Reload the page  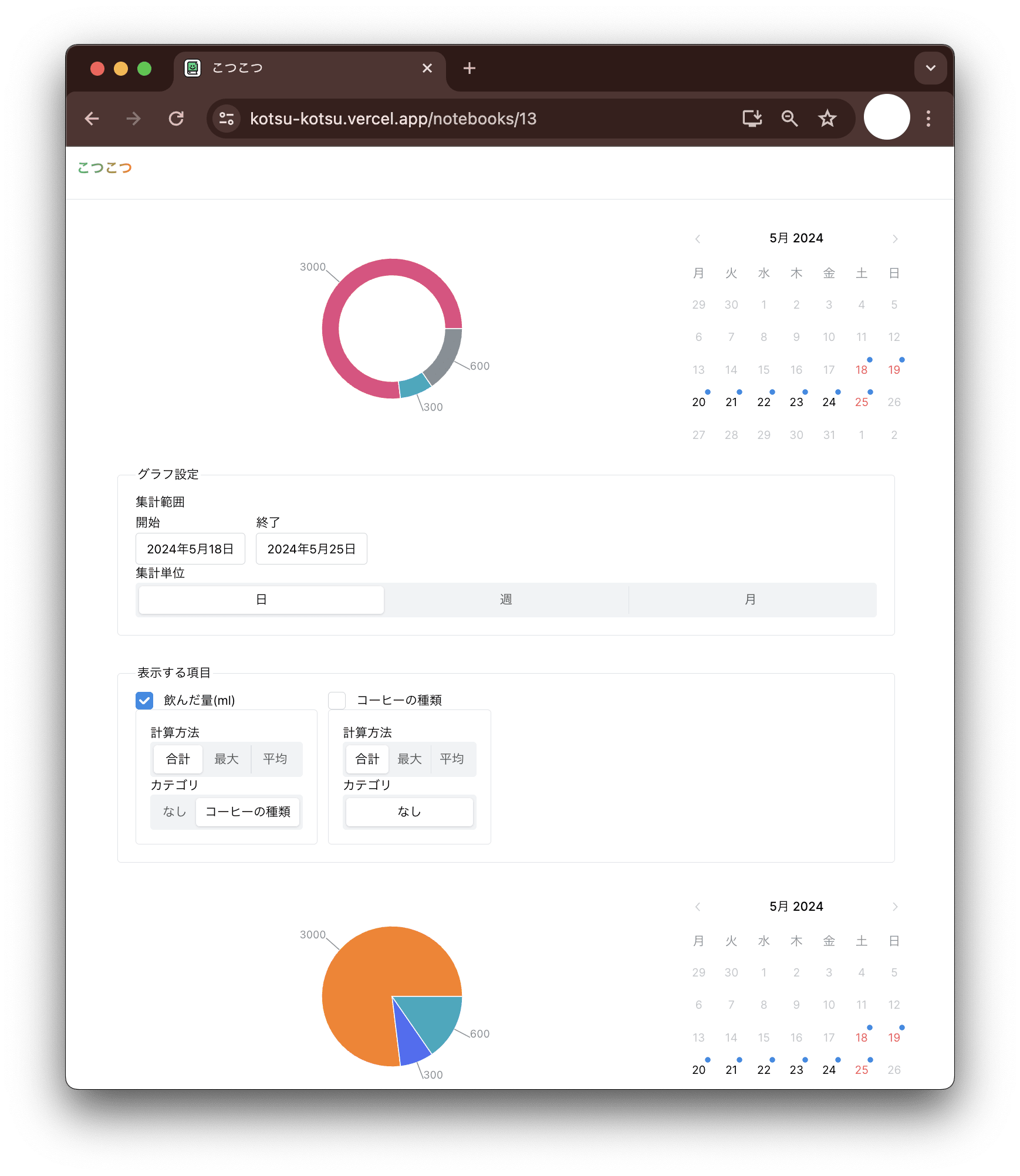click(176, 119)
